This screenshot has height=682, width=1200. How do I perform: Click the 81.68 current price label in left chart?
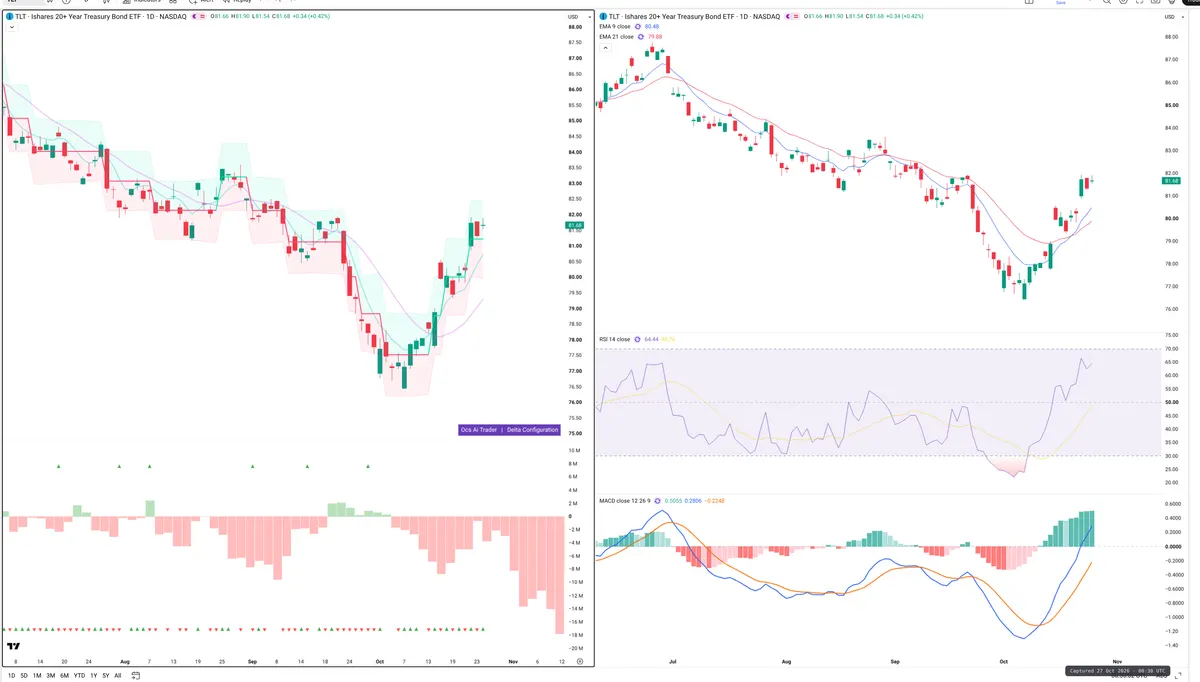573,225
